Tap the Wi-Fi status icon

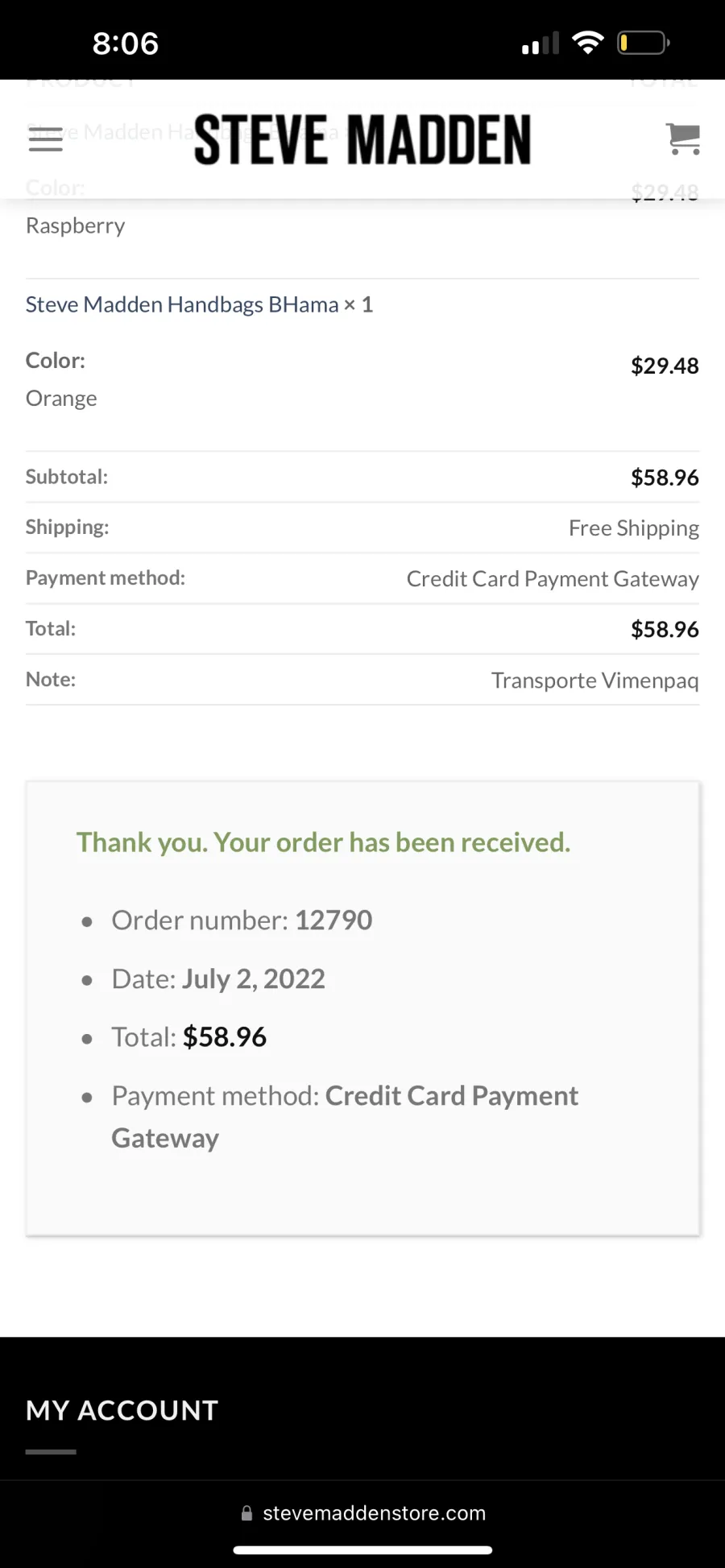click(588, 43)
